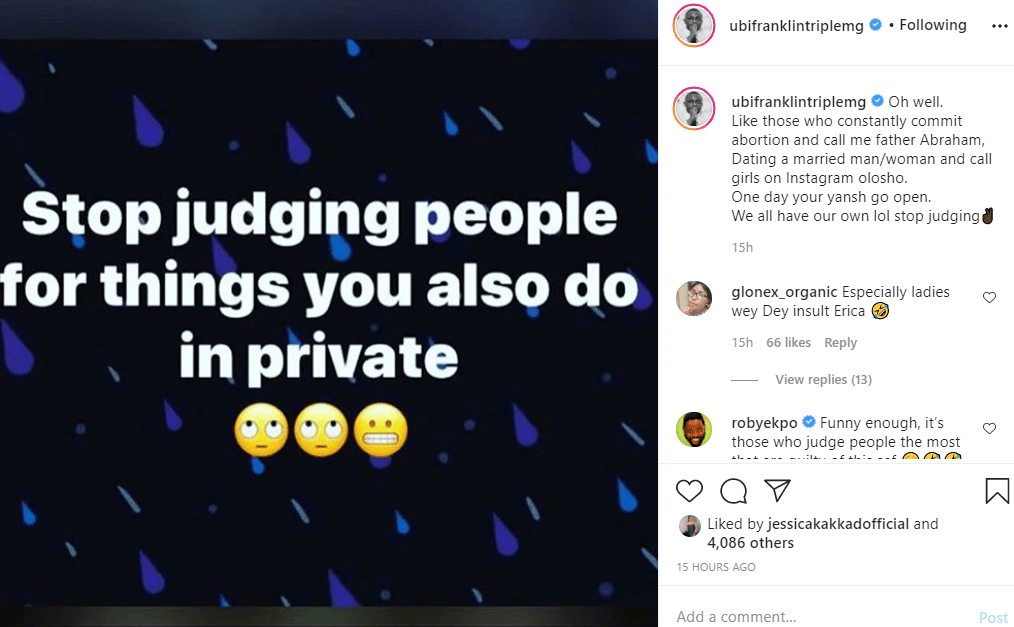Click glonex_organic's avatar
This screenshot has height=627, width=1014.
tap(694, 298)
